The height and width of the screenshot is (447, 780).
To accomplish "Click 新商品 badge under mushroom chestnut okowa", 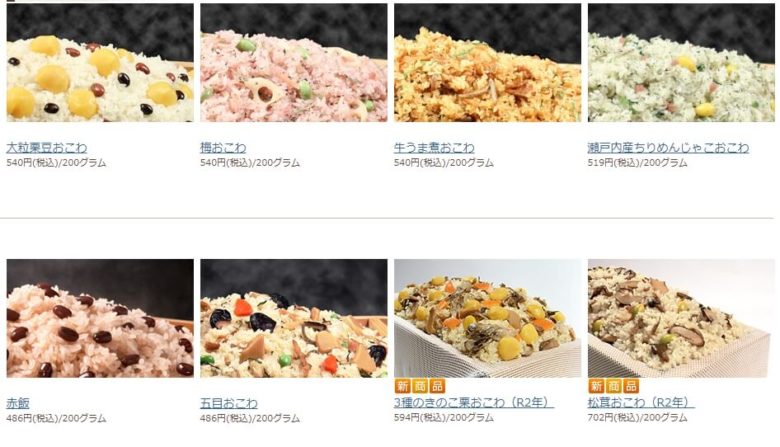I will tap(420, 386).
